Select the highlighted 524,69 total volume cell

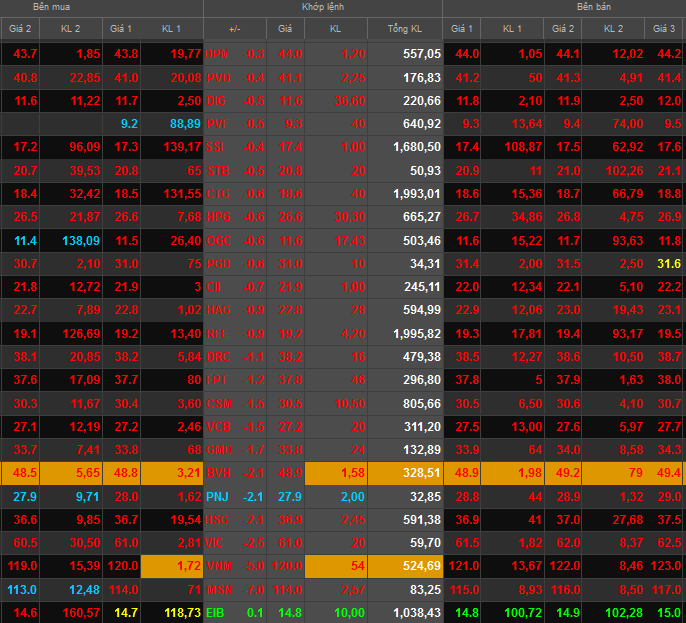[405, 566]
